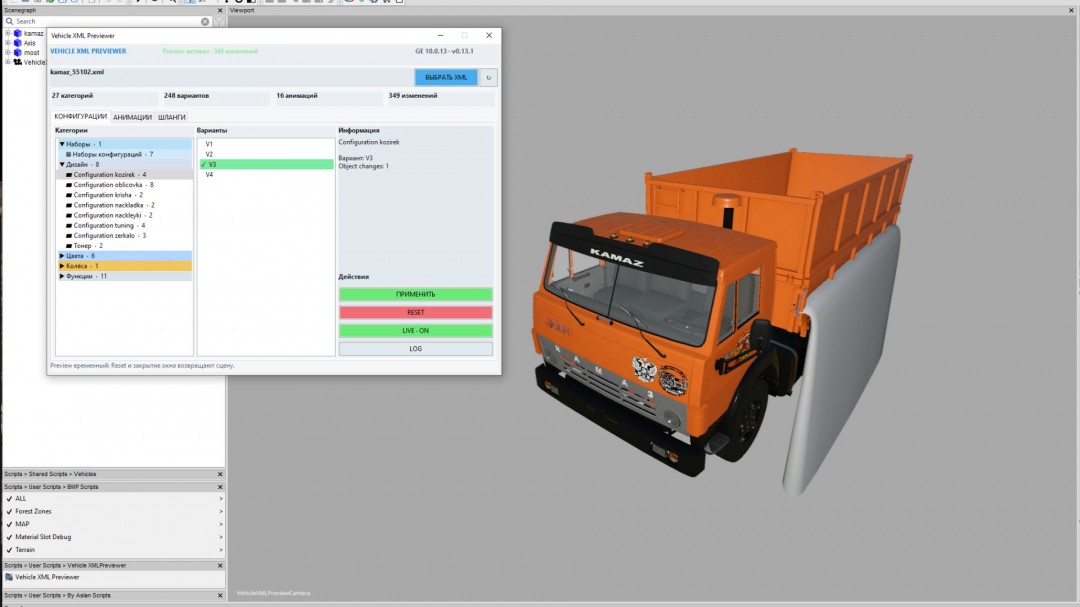Switch to the АНИМАЦИИ tab
The image size is (1080, 607).
132,117
